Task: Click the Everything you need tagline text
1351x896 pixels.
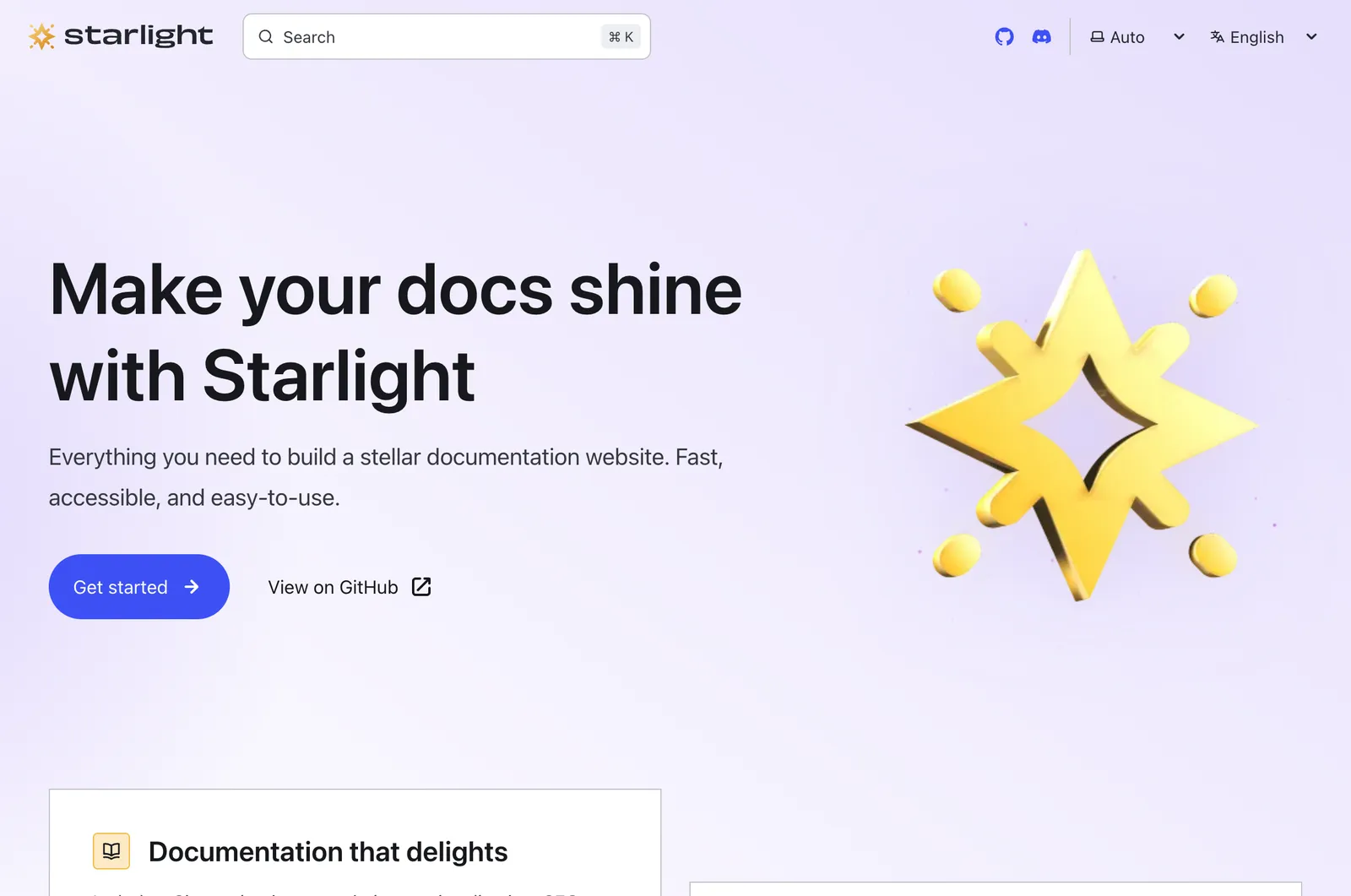Action: (x=386, y=477)
